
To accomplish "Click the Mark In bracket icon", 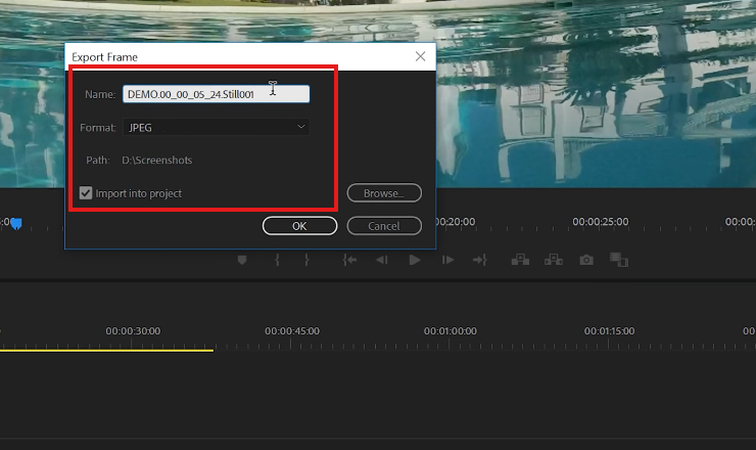I will (x=277, y=260).
